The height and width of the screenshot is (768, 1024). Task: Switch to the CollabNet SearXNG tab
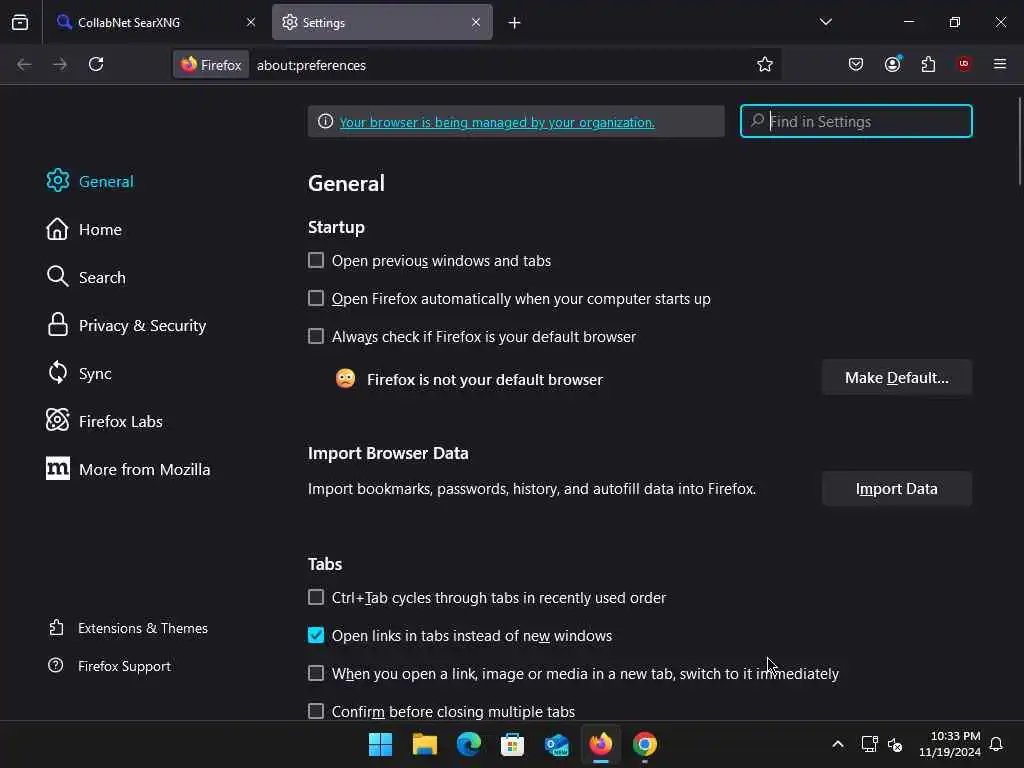click(155, 23)
